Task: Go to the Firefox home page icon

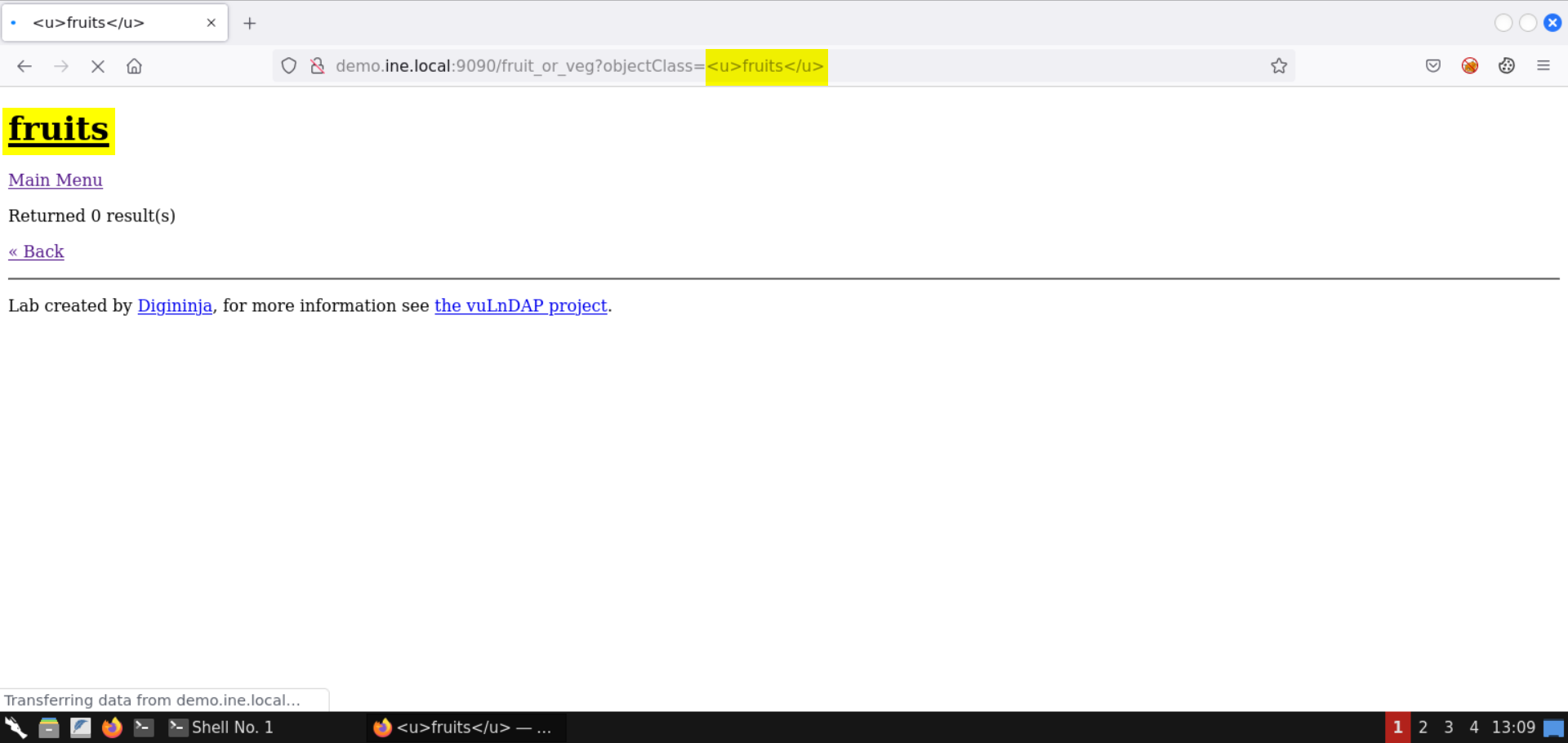Action: (x=134, y=66)
